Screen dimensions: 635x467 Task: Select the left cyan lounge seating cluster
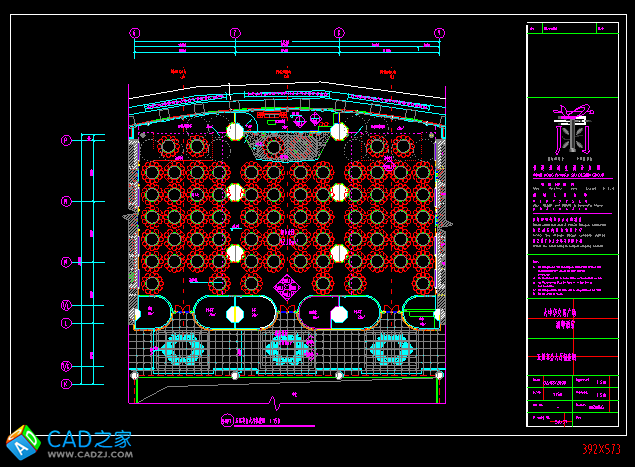[182, 349]
